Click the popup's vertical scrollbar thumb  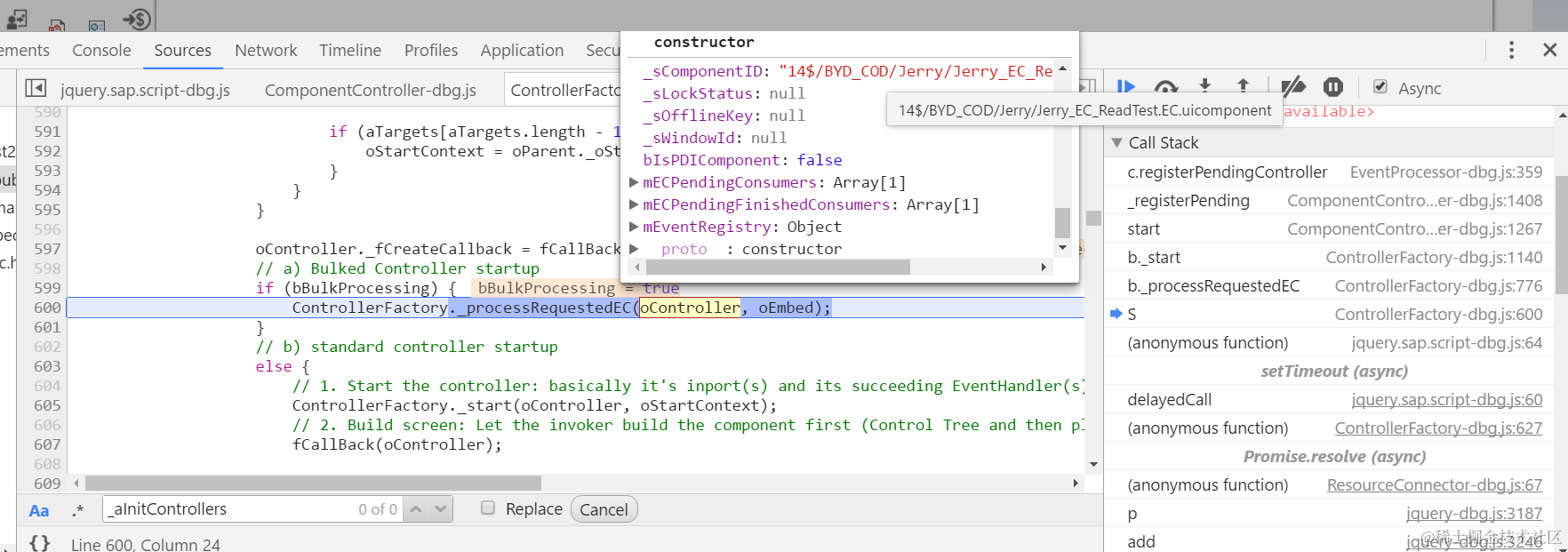pos(1062,222)
